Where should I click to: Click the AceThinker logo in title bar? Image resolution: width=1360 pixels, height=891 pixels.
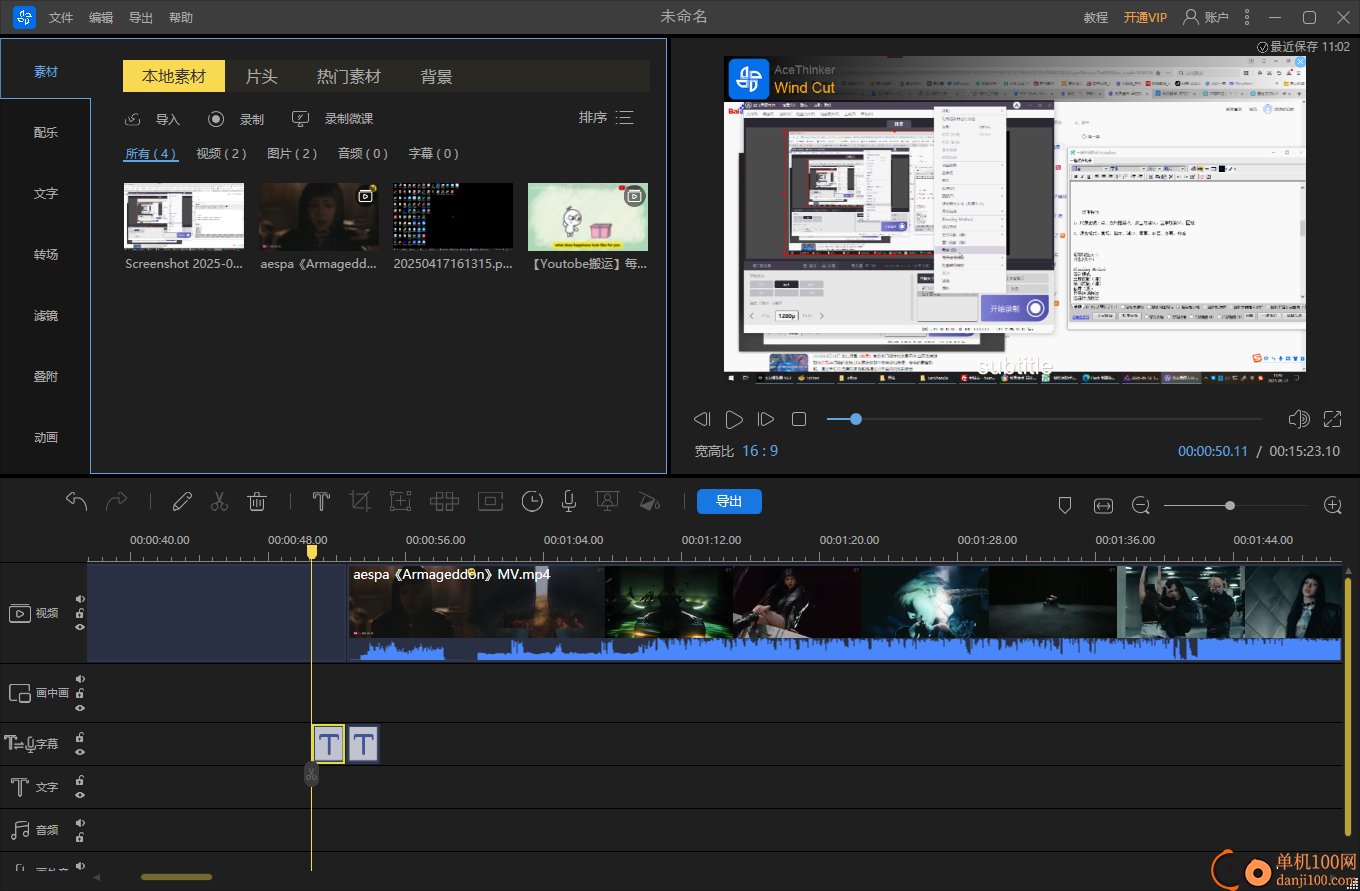point(25,17)
